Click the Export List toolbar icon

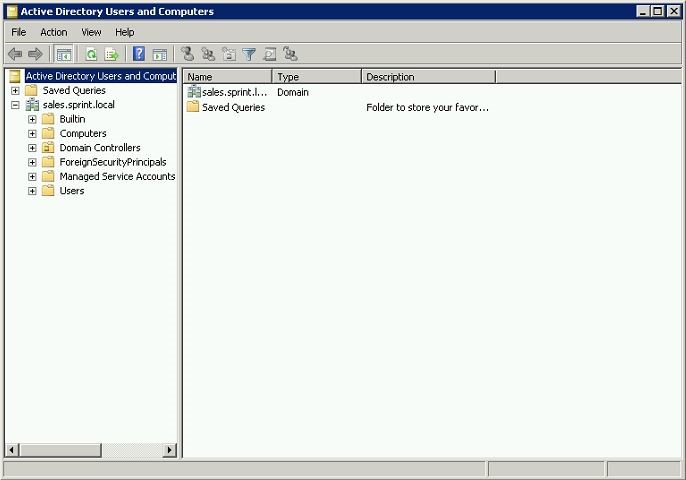(x=112, y=54)
